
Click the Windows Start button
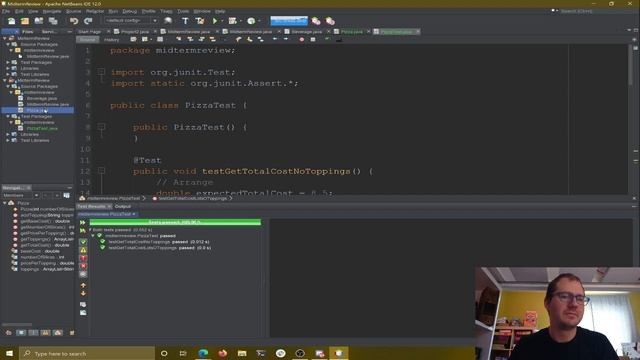[x=9, y=353]
